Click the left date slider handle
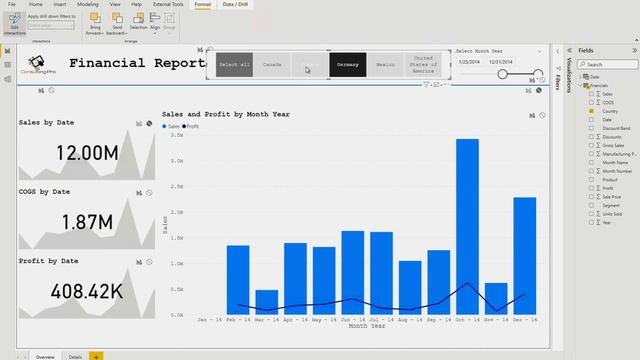640x360 pixels. click(x=502, y=74)
